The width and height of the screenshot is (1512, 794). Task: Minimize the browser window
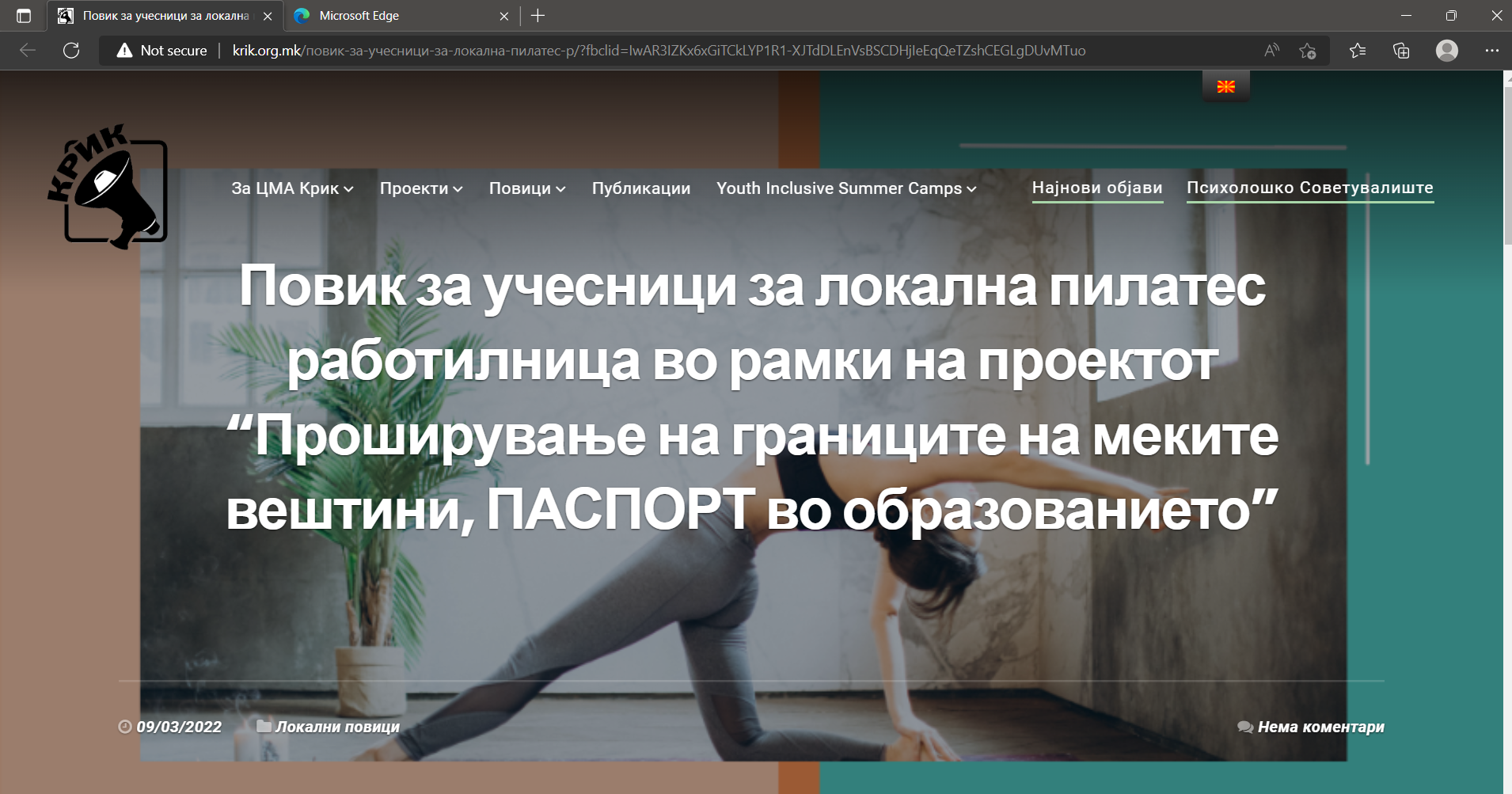(1406, 16)
